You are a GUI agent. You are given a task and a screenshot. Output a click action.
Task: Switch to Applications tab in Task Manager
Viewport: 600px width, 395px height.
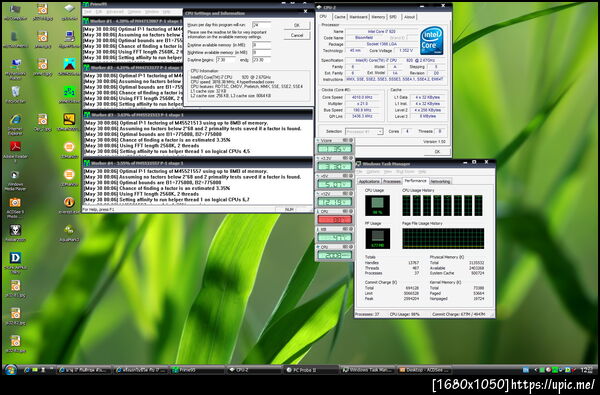coord(369,181)
